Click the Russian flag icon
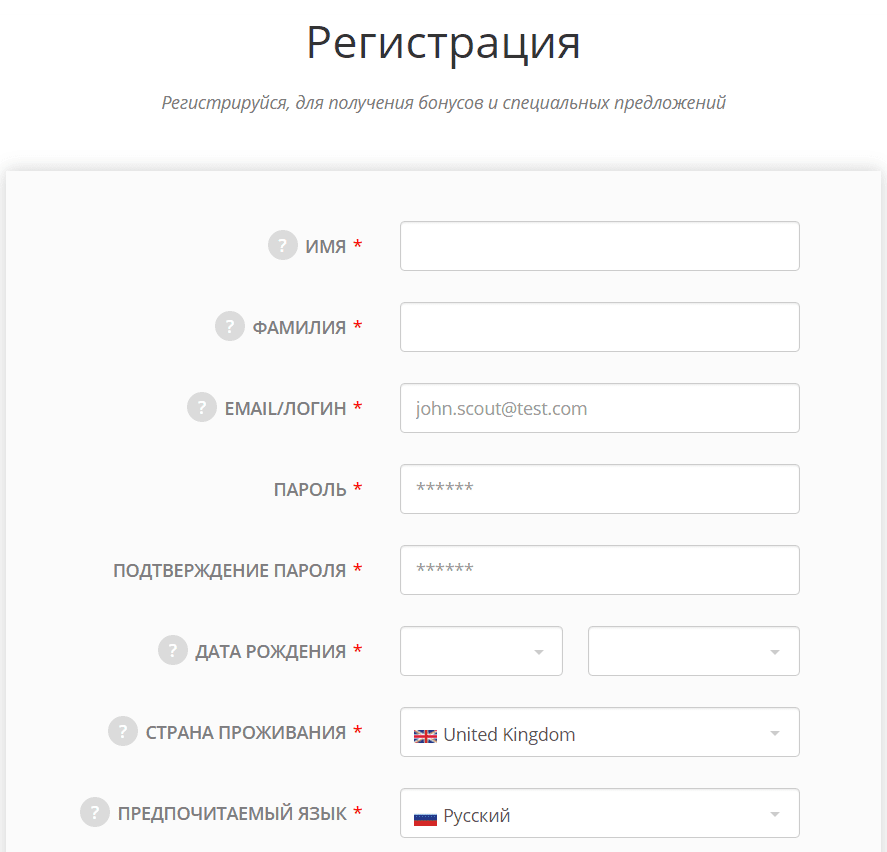Viewport: 887px width, 852px height. point(425,817)
